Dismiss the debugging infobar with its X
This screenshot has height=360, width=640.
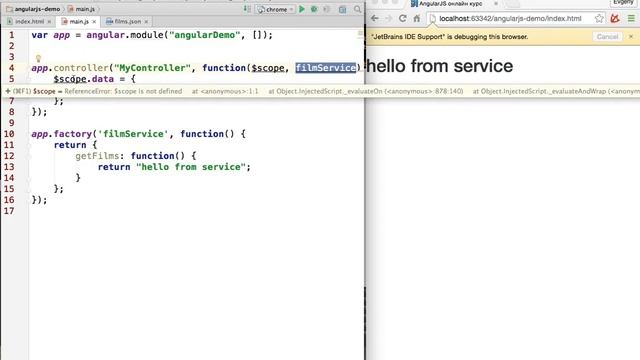(631, 37)
